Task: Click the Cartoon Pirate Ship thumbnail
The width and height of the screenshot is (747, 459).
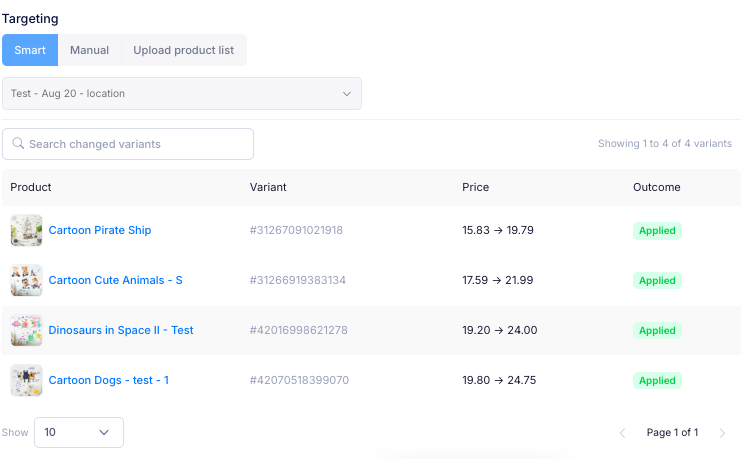Action: pyautogui.click(x=26, y=230)
